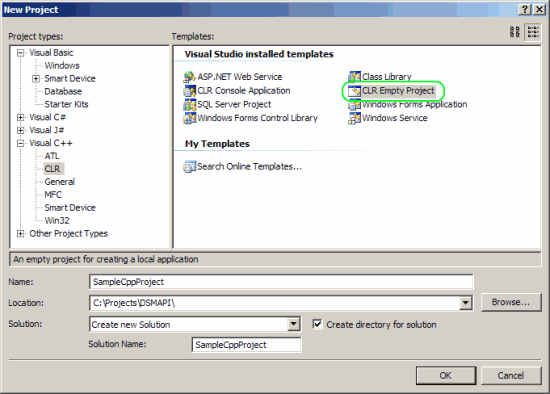Expand the Other Project Types node
This screenshot has height=394, width=550.
[x=21, y=234]
